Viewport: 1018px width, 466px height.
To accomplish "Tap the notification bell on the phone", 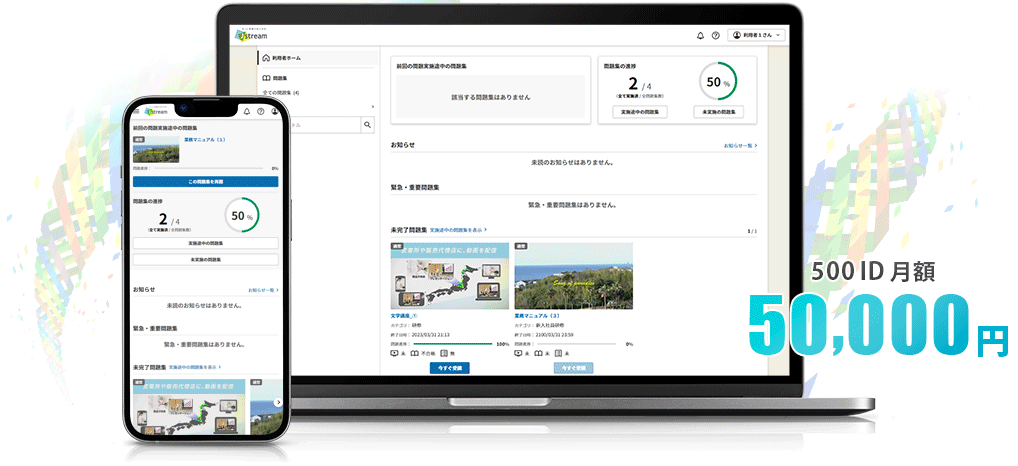I will (247, 111).
